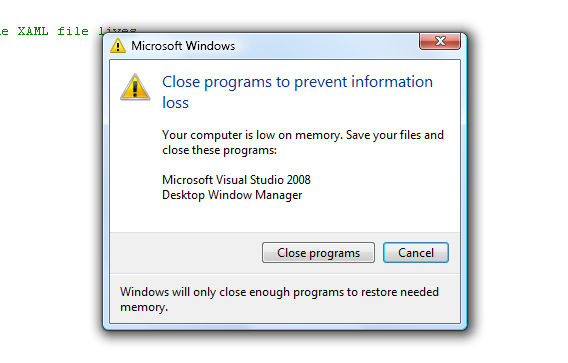Click the blue heading about preventing information

coord(297,92)
